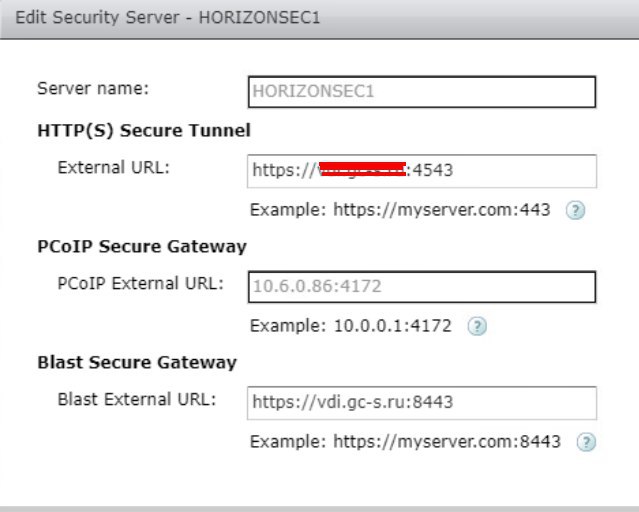Image resolution: width=639 pixels, height=512 pixels.
Task: Open help for HTTP(S) Secure Tunnel External URL
Action: pyautogui.click(x=575, y=210)
